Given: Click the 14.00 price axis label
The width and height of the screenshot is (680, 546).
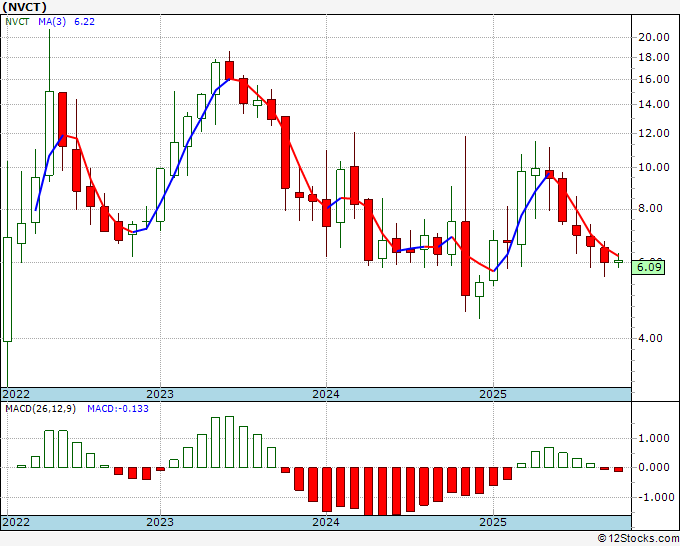Looking at the screenshot, I should pos(653,104).
